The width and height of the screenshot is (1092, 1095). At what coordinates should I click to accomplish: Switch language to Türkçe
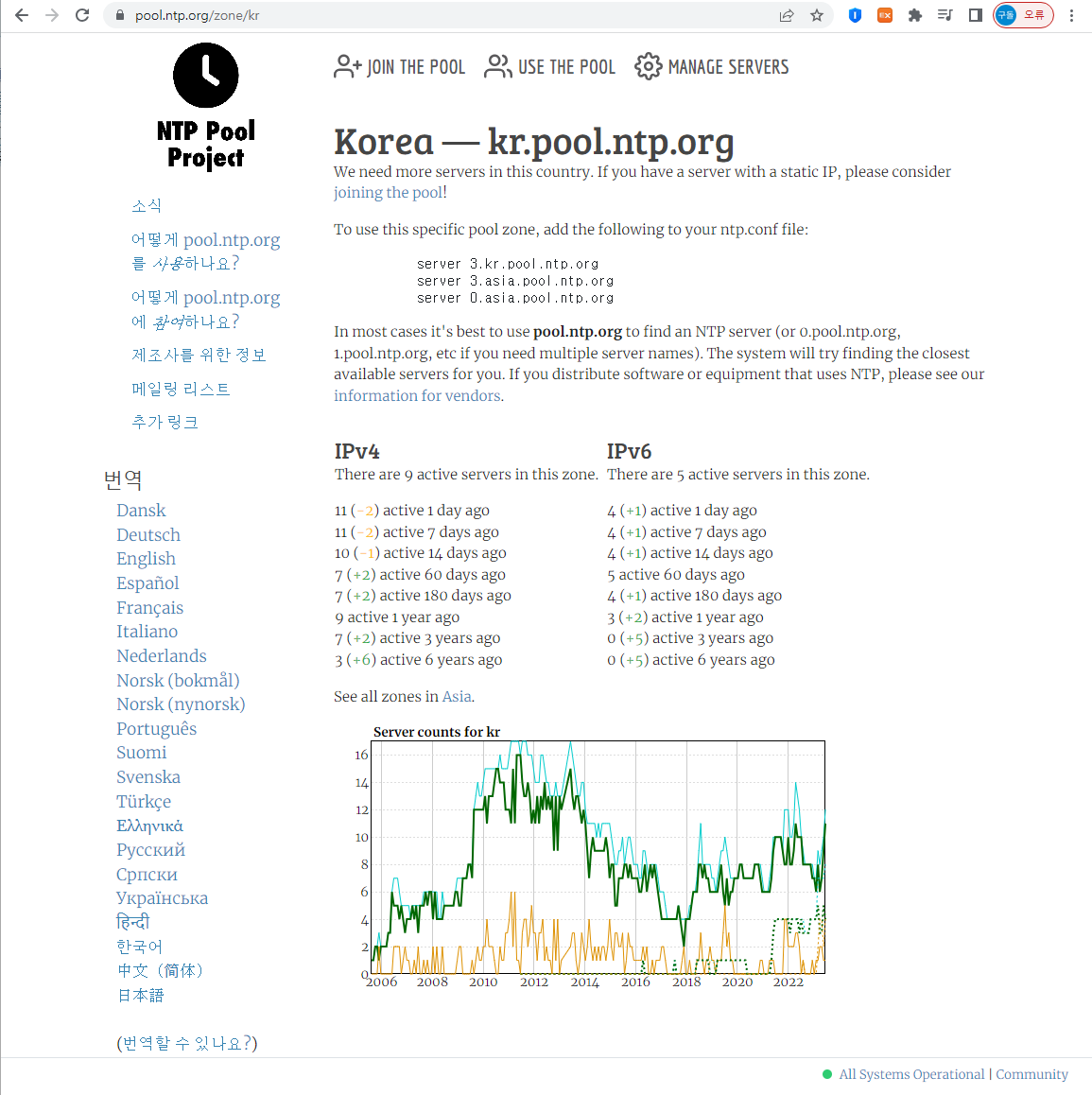coord(143,801)
